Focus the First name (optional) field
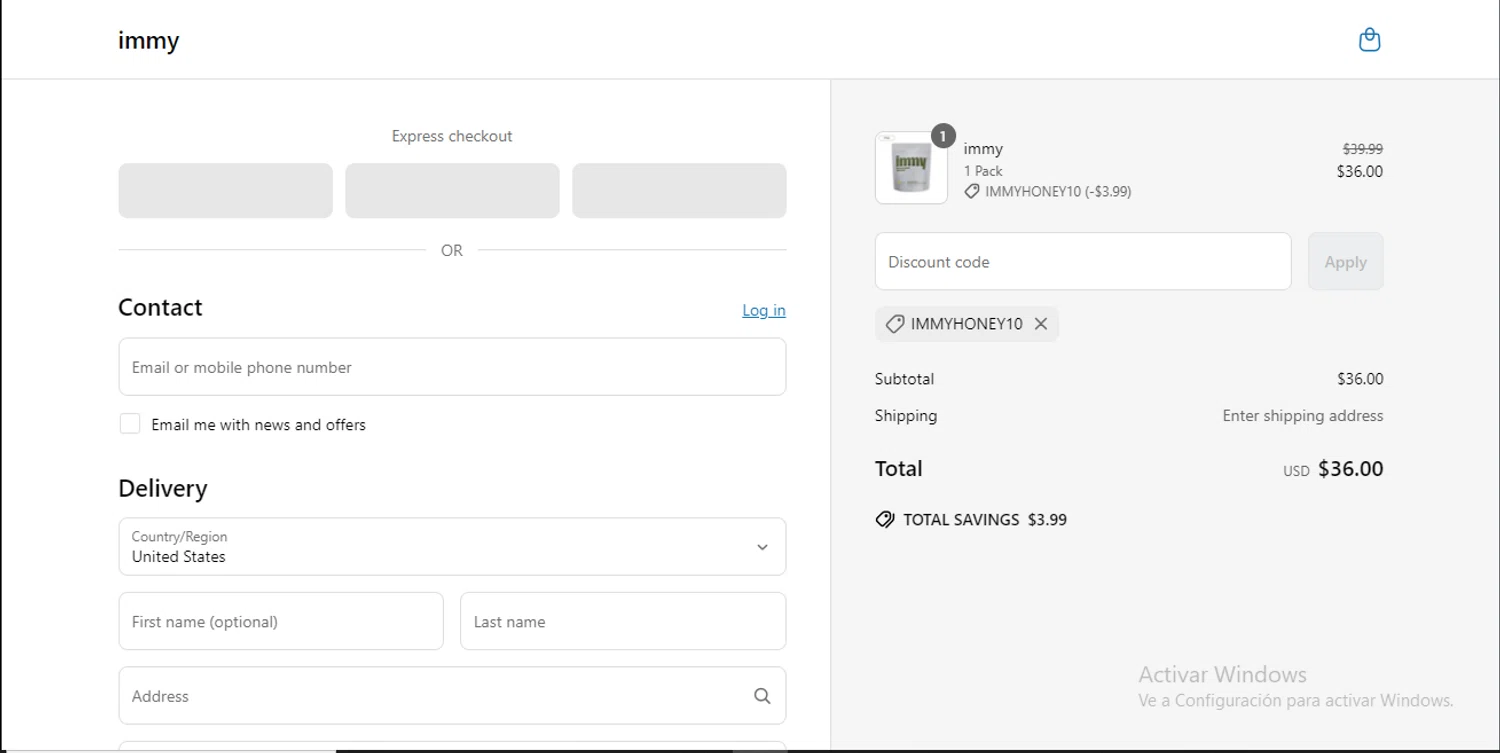The height and width of the screenshot is (753, 1500). (281, 621)
